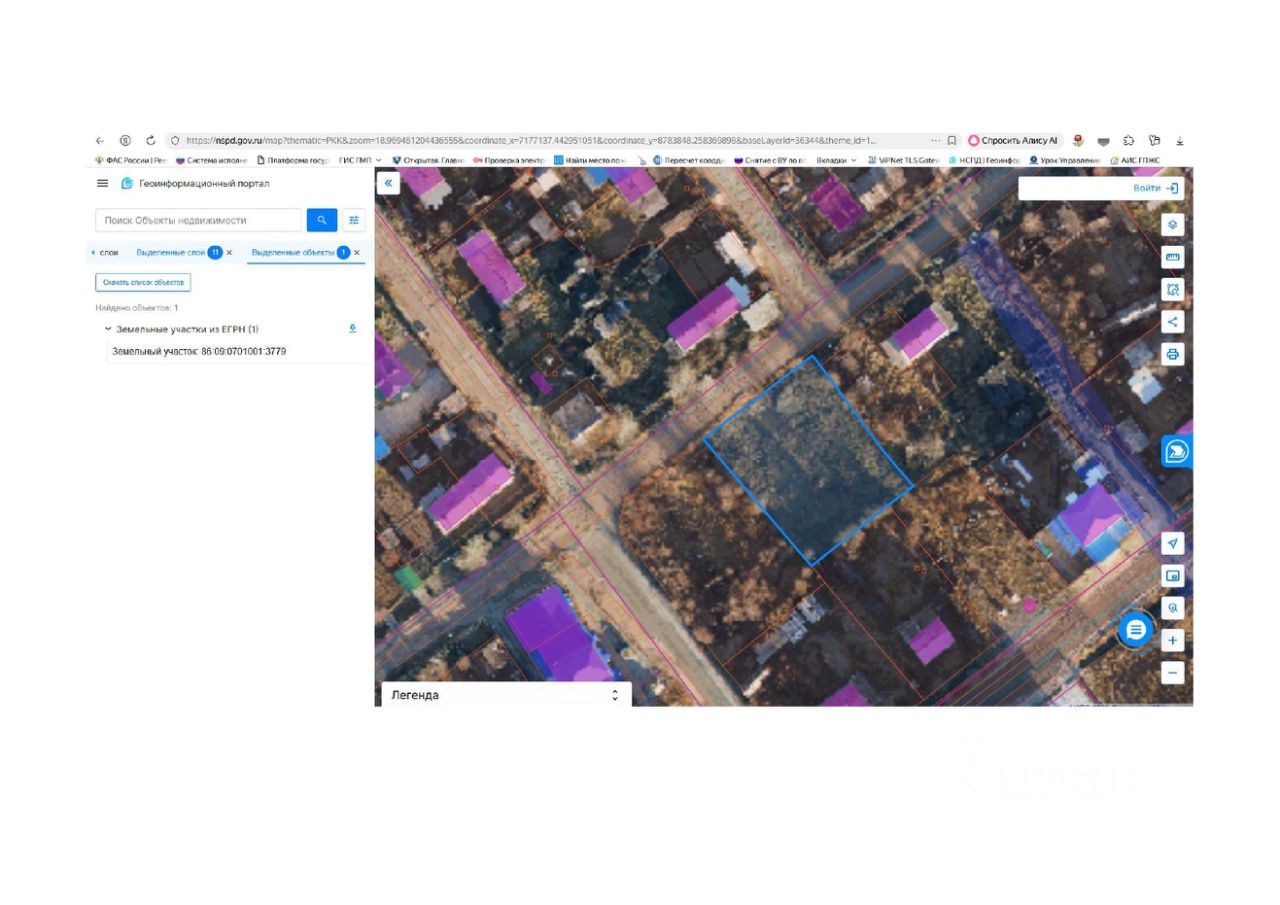1280x905 pixels.
Task: Go to the Слои tab
Action: click(x=109, y=253)
